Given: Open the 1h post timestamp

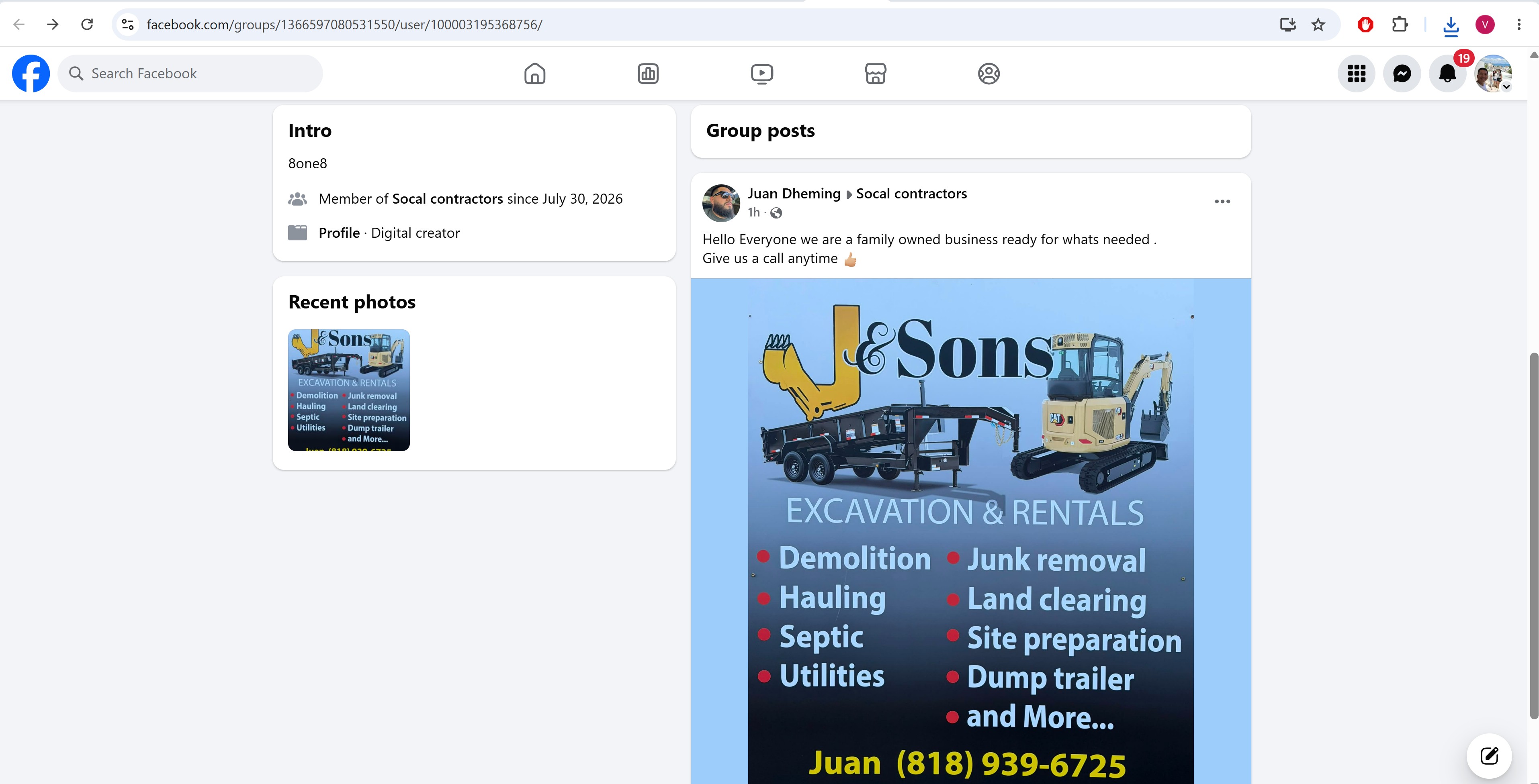Looking at the screenshot, I should pyautogui.click(x=754, y=212).
